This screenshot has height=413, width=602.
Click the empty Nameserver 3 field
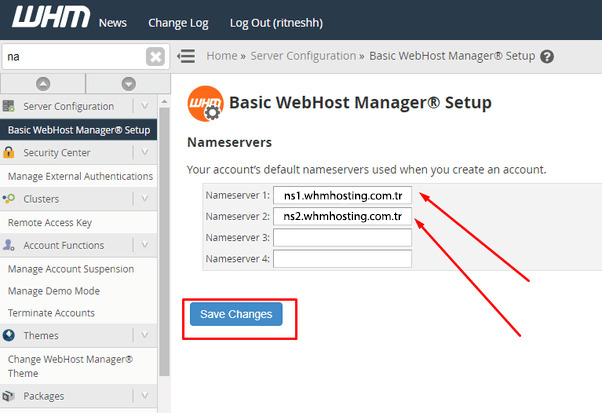[342, 238]
